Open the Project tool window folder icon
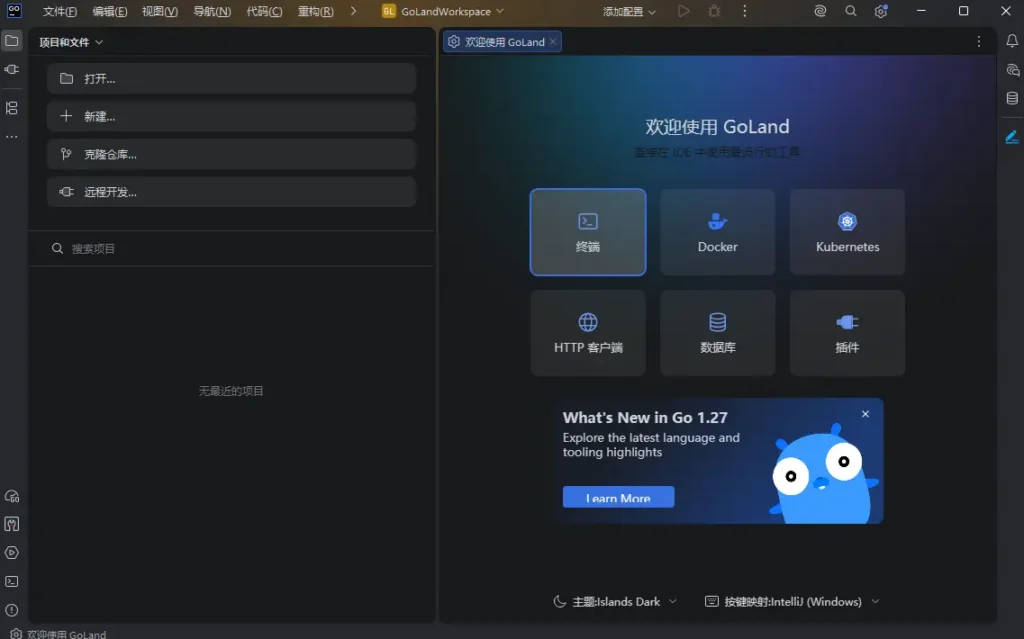Viewport: 1024px width, 639px height. click(12, 41)
